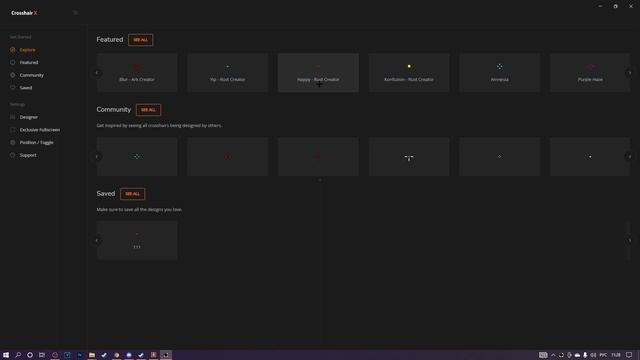Click SEE ALL next to the Featured heading
The height and width of the screenshot is (360, 640).
(140, 40)
